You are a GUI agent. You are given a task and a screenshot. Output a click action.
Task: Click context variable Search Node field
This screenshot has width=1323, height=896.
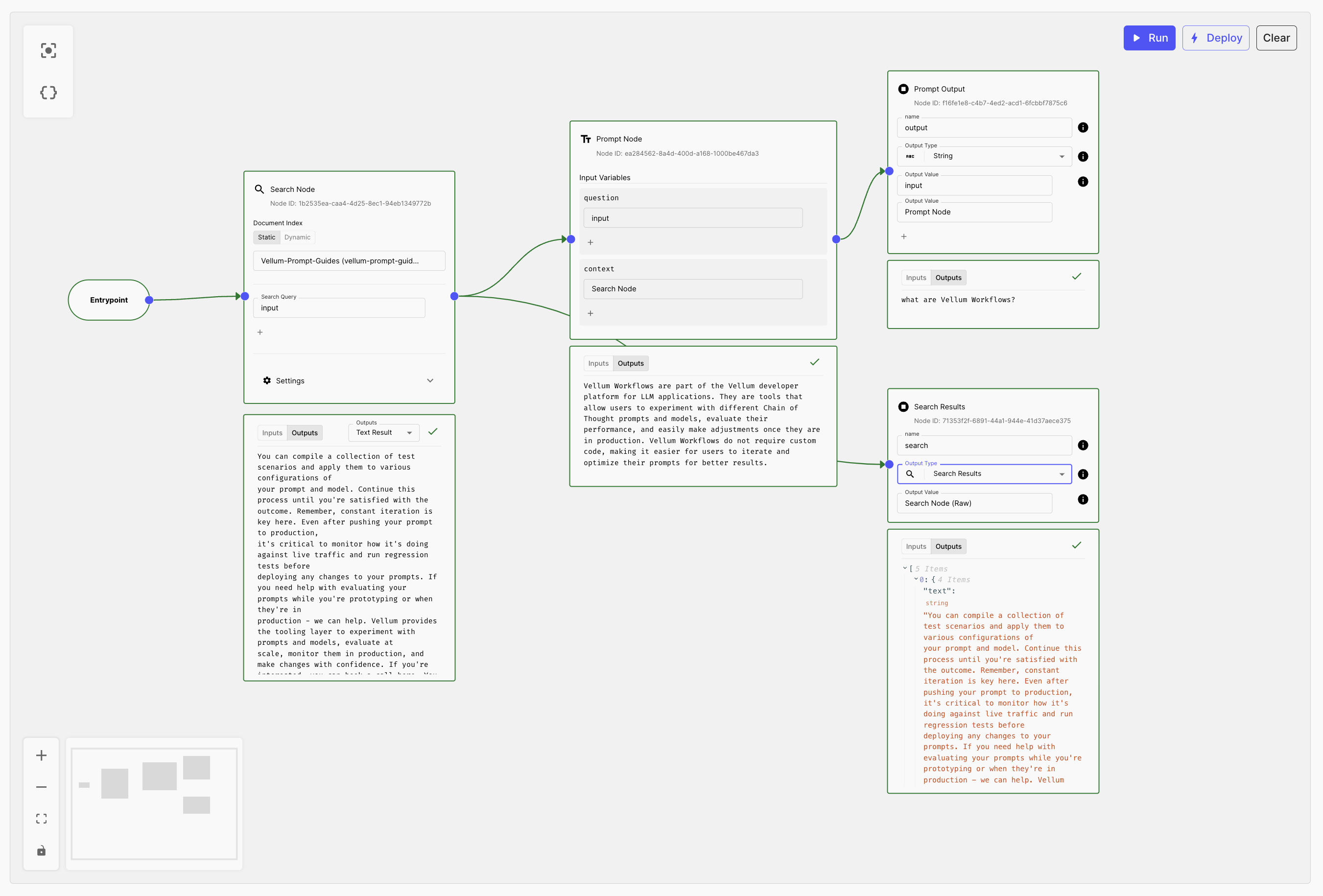693,288
